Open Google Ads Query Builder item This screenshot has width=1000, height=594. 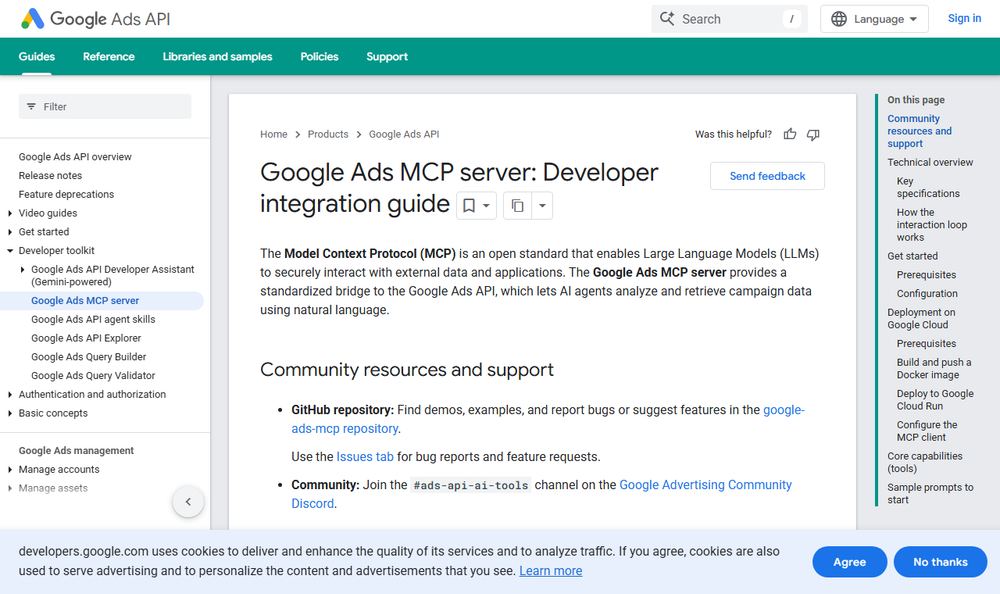[x=89, y=357]
